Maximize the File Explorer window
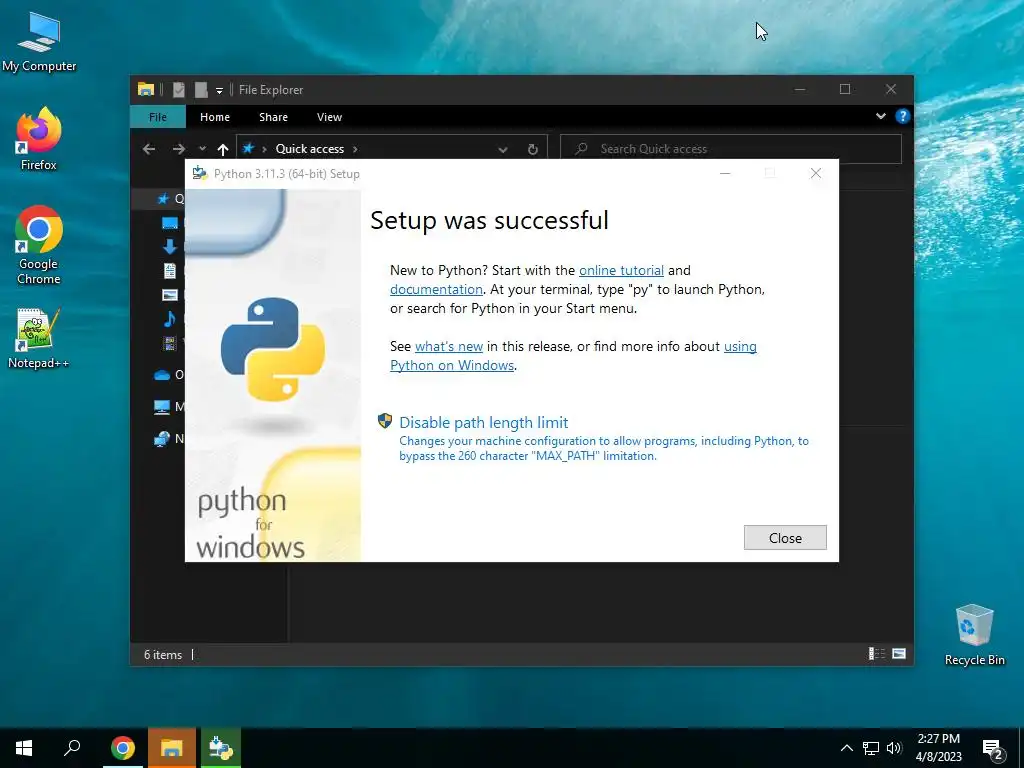 844,89
